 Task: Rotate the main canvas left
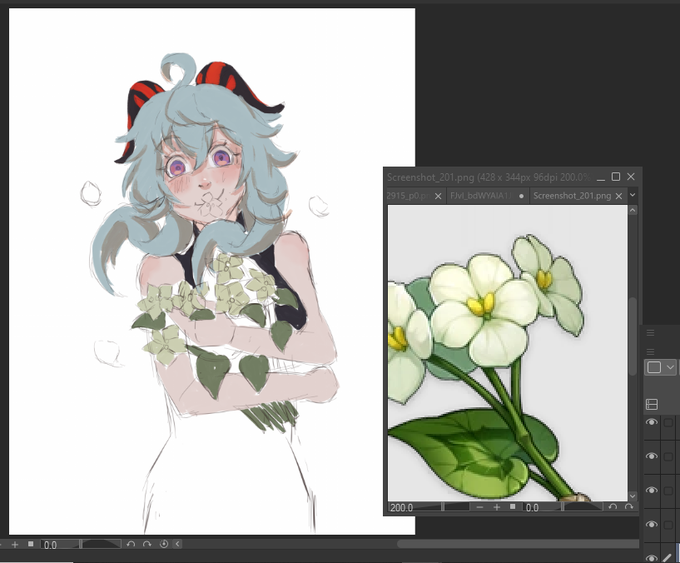click(x=131, y=544)
